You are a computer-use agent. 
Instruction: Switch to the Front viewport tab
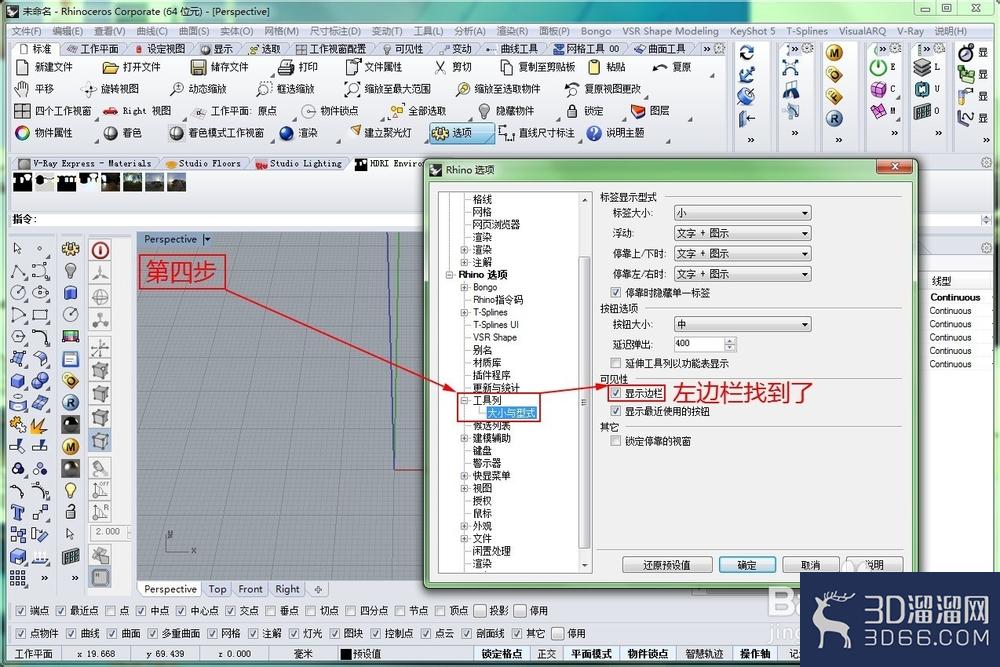[250, 589]
